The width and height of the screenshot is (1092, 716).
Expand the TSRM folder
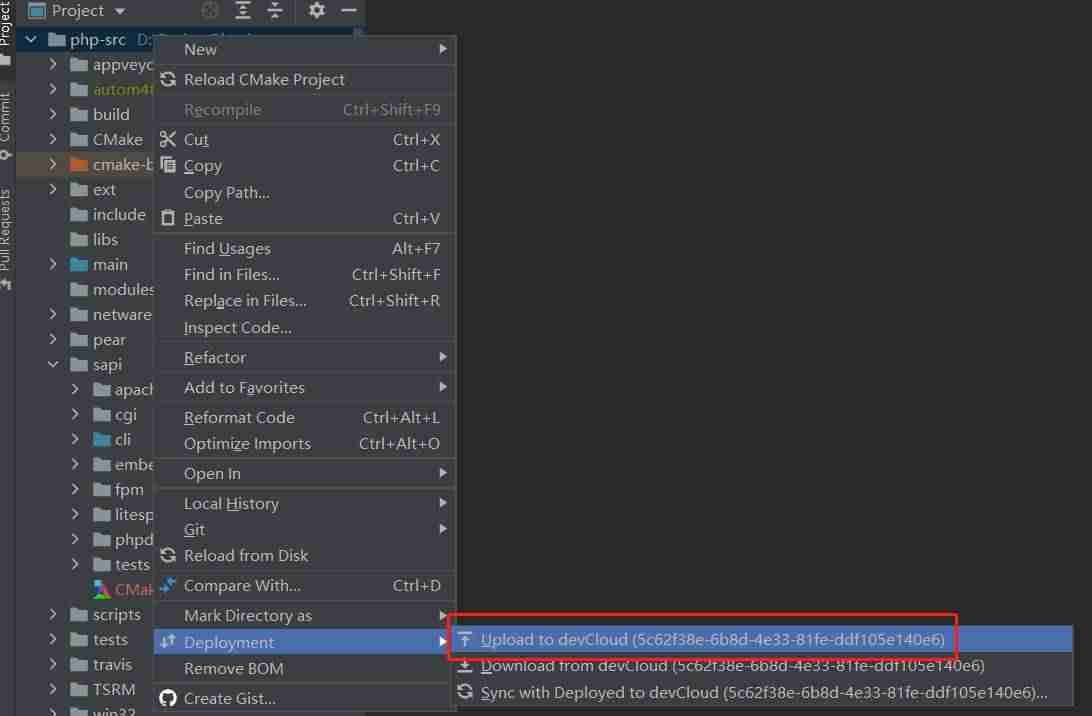(x=53, y=689)
